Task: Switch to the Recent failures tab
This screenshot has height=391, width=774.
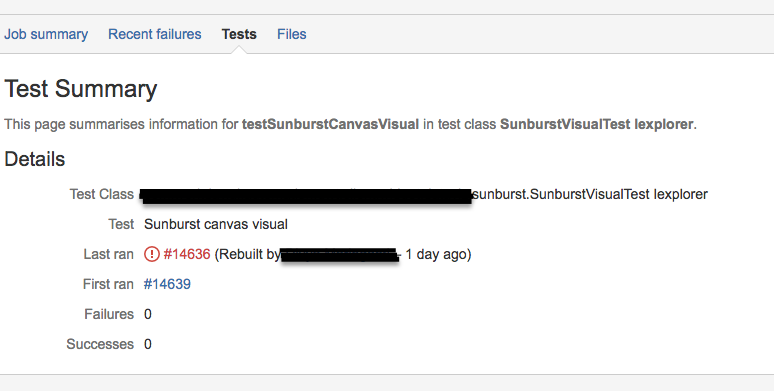Action: pyautogui.click(x=155, y=34)
